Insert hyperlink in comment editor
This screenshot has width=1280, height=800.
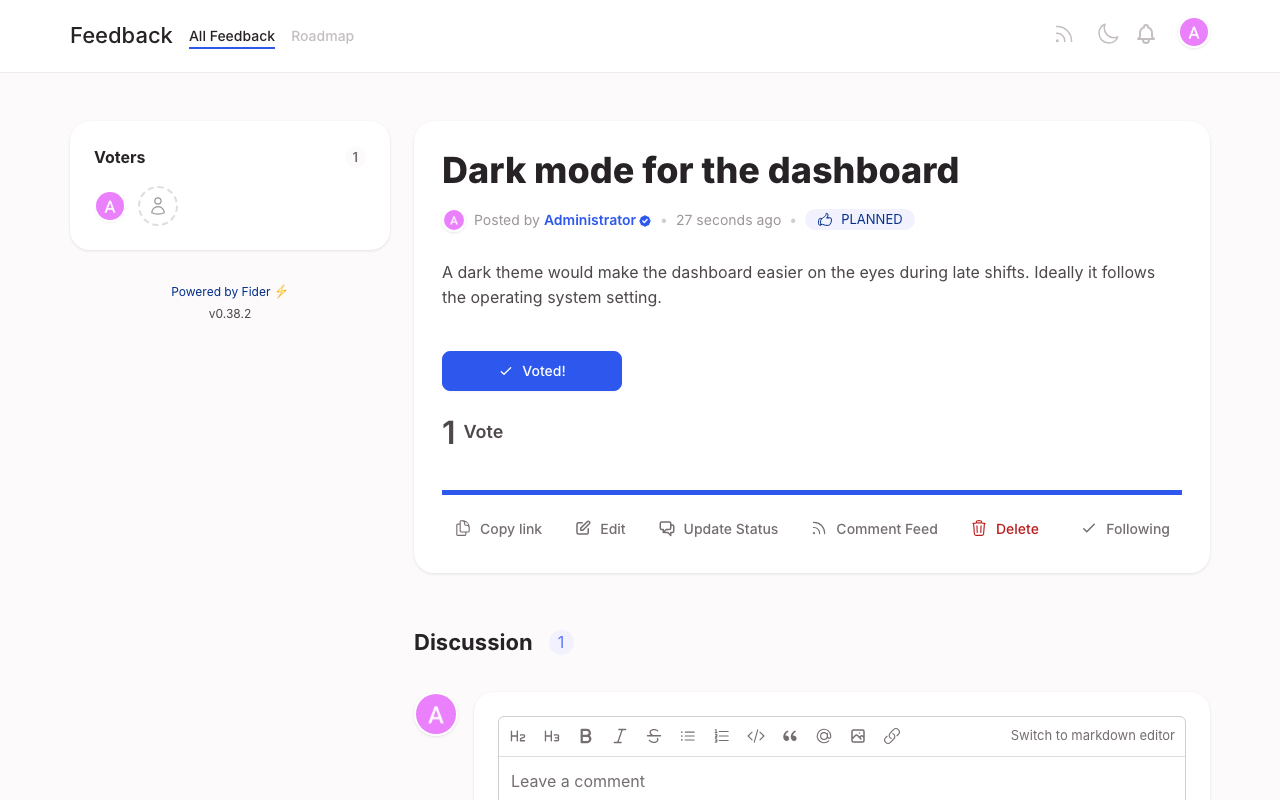pos(892,736)
